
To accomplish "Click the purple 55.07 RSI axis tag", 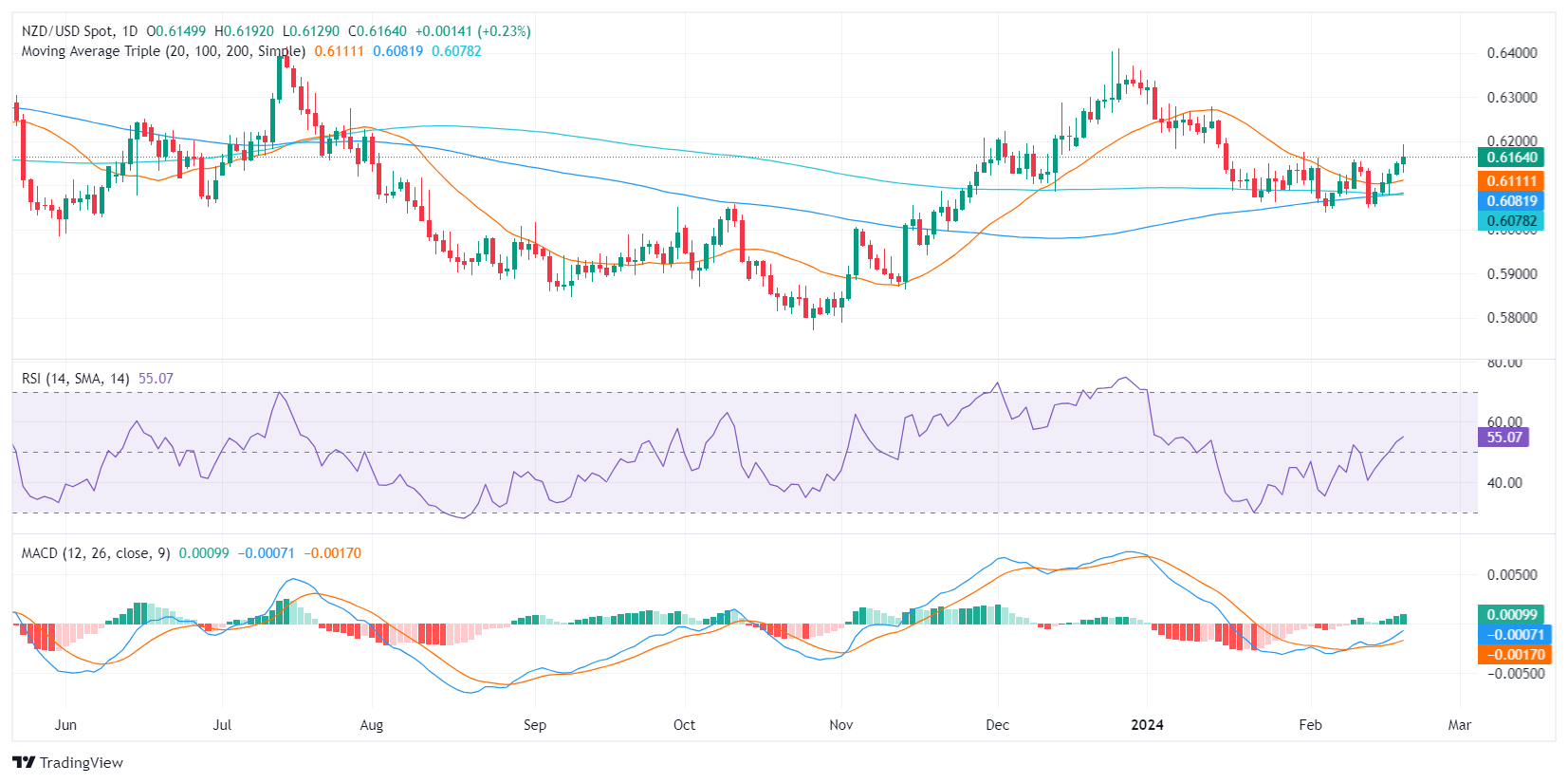I will point(1503,438).
